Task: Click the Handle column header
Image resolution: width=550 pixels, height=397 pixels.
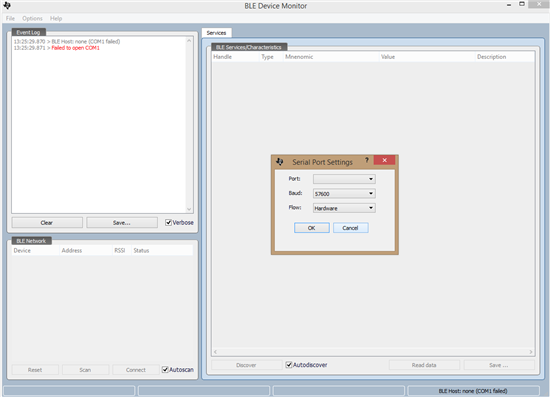Action: [x=236, y=57]
